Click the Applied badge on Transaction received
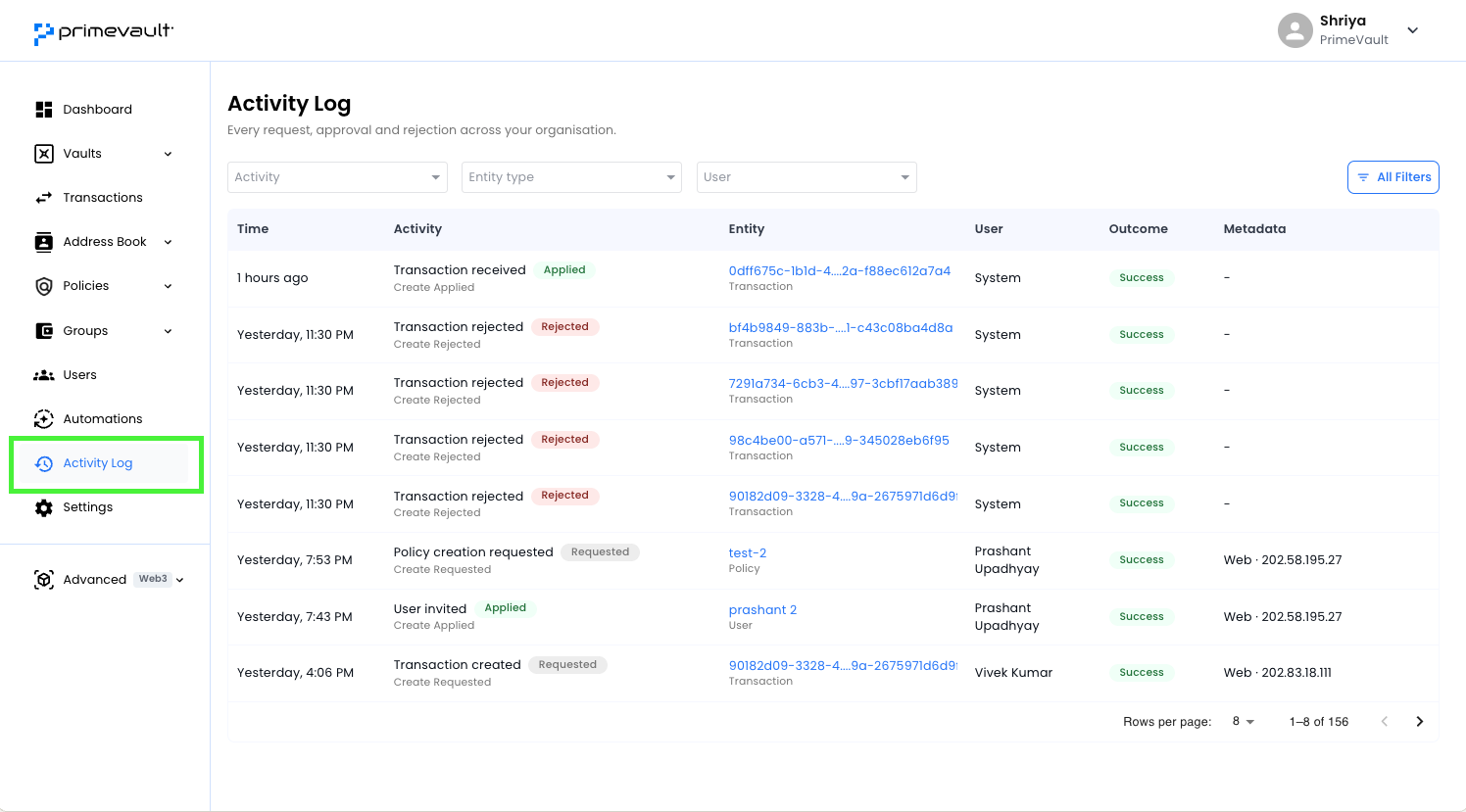 [564, 270]
